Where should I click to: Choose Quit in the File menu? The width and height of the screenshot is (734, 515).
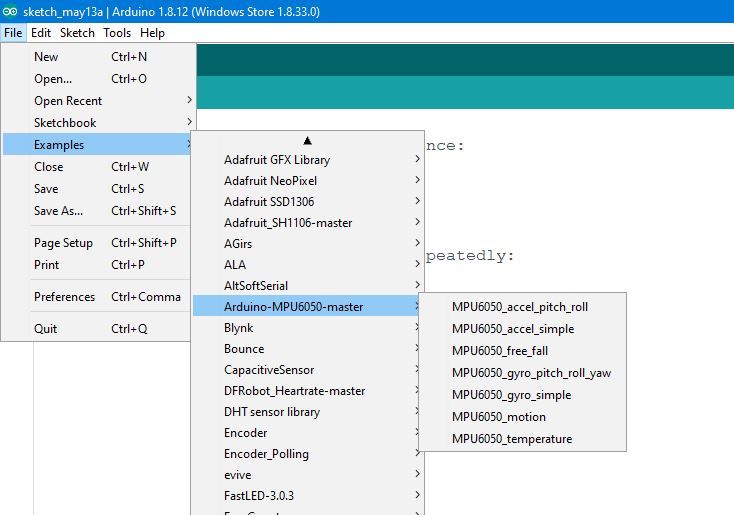pos(97,328)
